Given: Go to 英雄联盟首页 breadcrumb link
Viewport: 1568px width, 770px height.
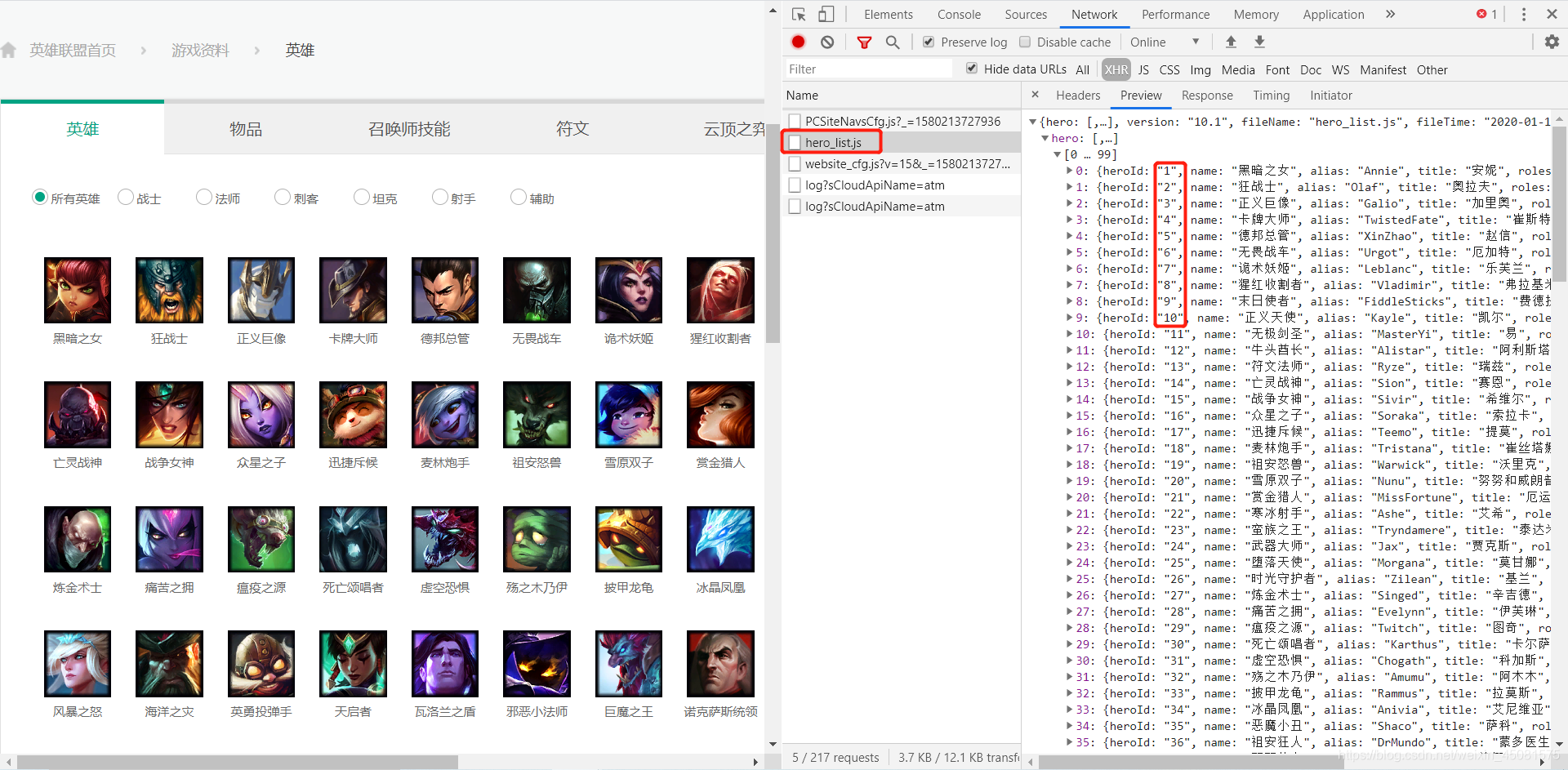Looking at the screenshot, I should click(73, 50).
